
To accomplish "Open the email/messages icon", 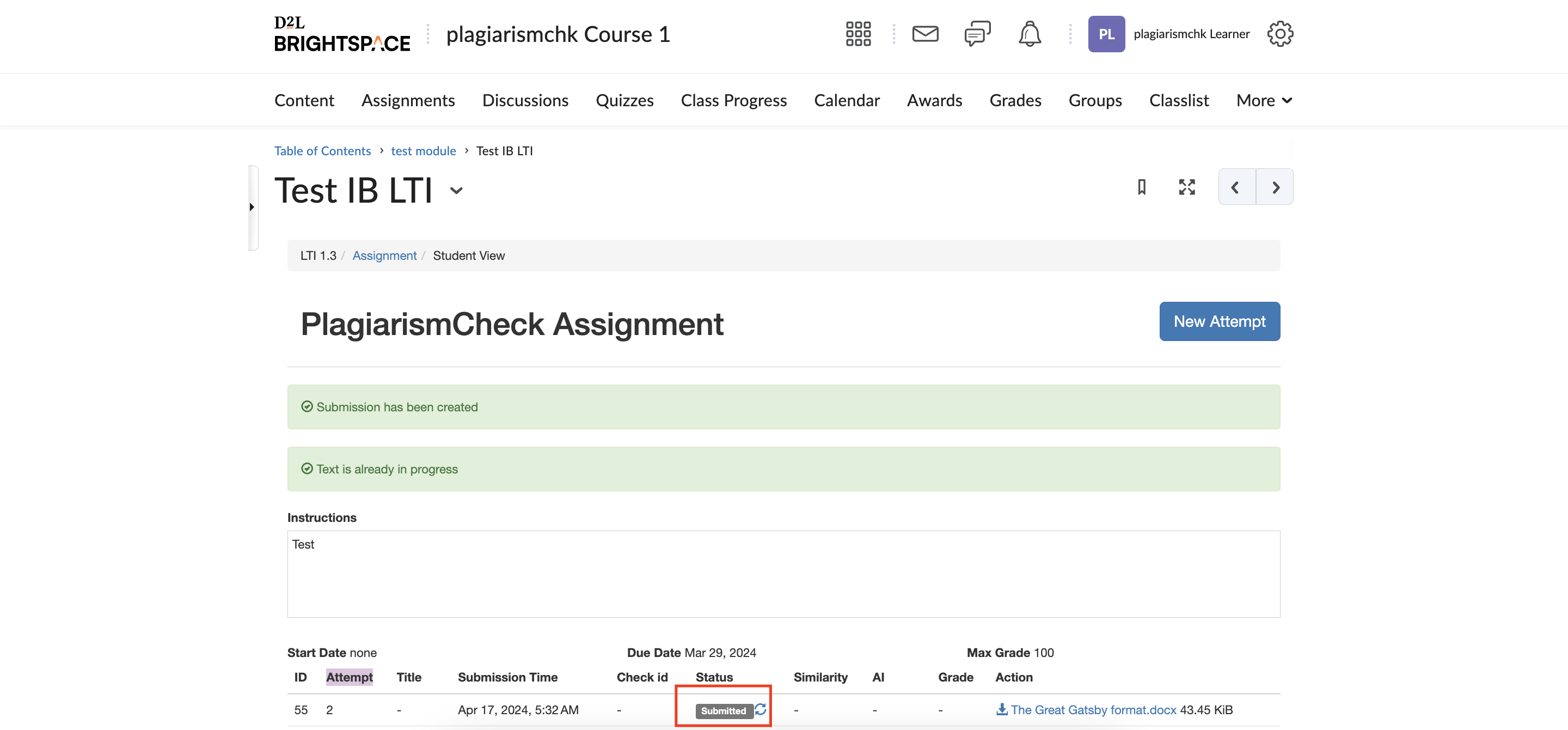I will (924, 33).
